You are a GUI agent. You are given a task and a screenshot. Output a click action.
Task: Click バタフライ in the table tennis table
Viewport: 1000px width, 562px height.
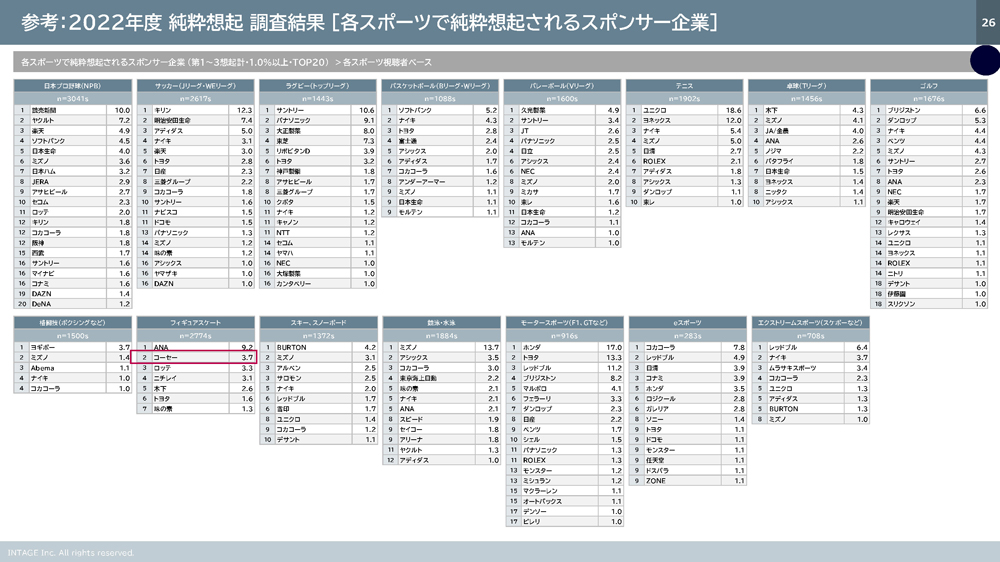click(x=779, y=161)
